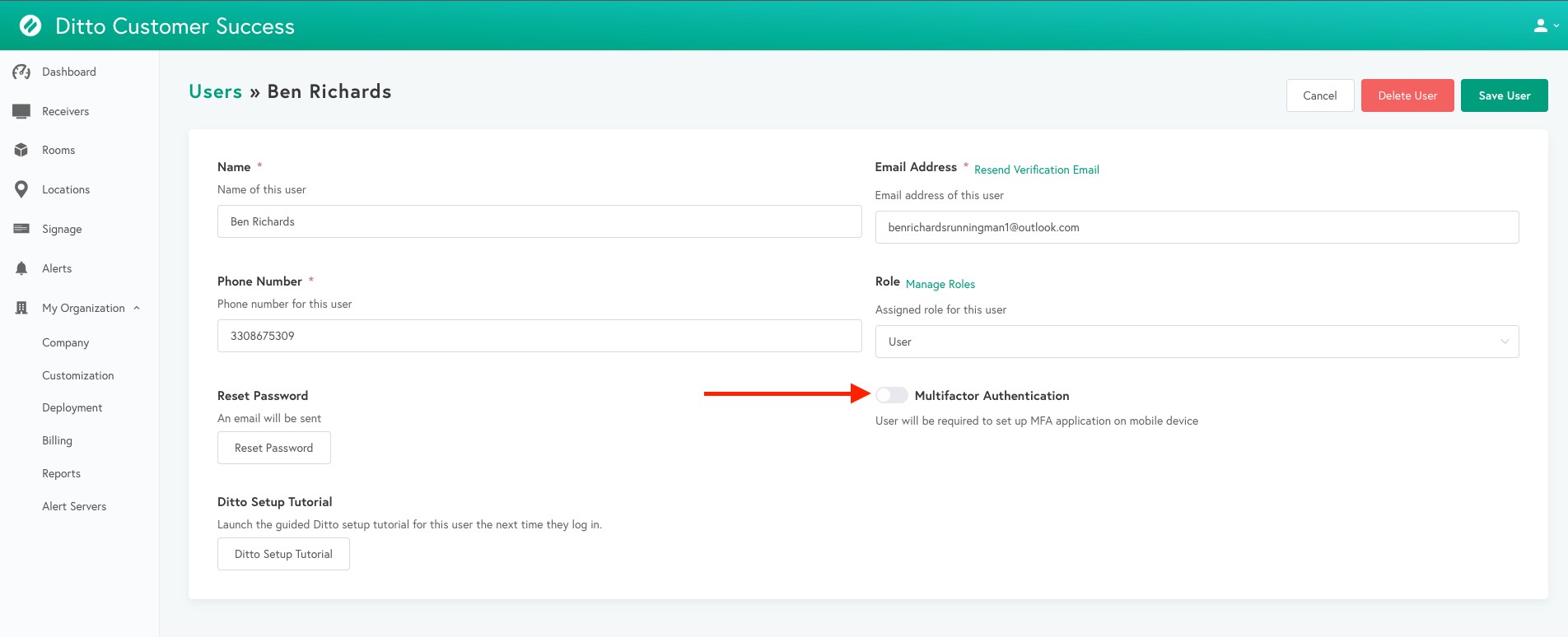Open Rooms in the sidebar

[58, 150]
